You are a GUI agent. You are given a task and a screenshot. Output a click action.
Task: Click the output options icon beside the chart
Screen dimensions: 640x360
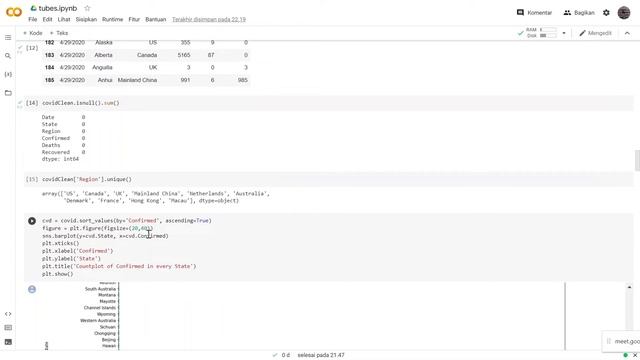click(32, 289)
